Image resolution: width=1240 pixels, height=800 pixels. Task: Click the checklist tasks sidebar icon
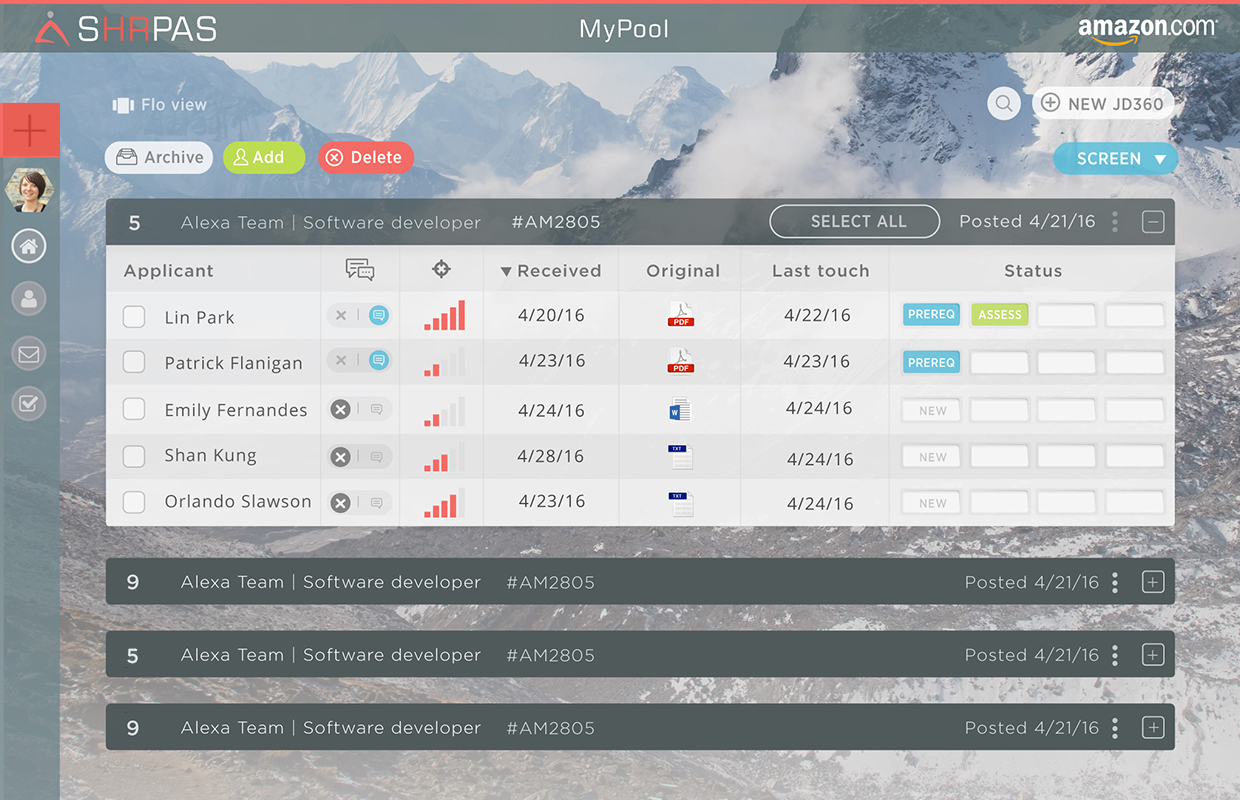[x=29, y=404]
